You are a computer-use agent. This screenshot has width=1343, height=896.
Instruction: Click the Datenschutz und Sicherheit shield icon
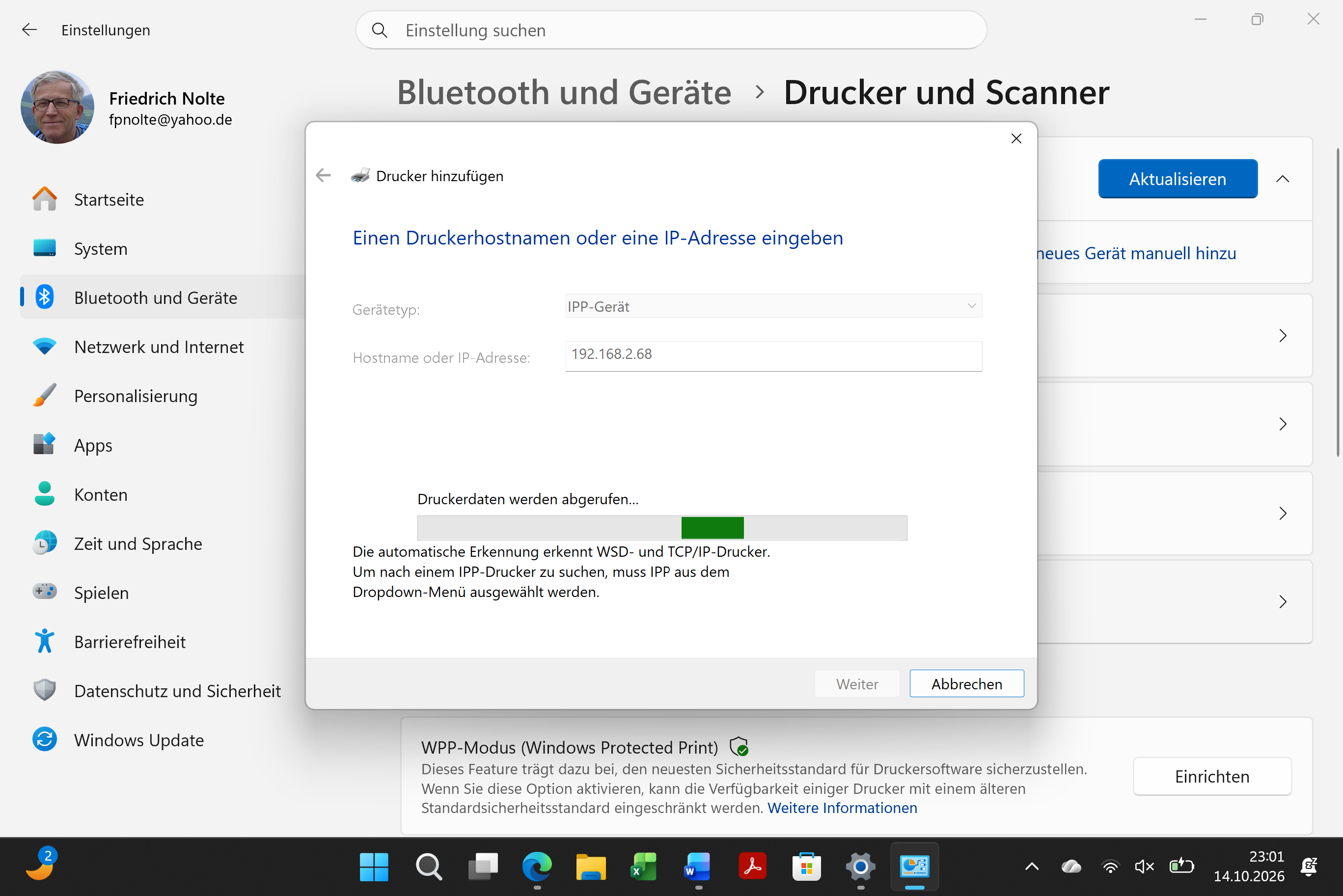point(45,690)
